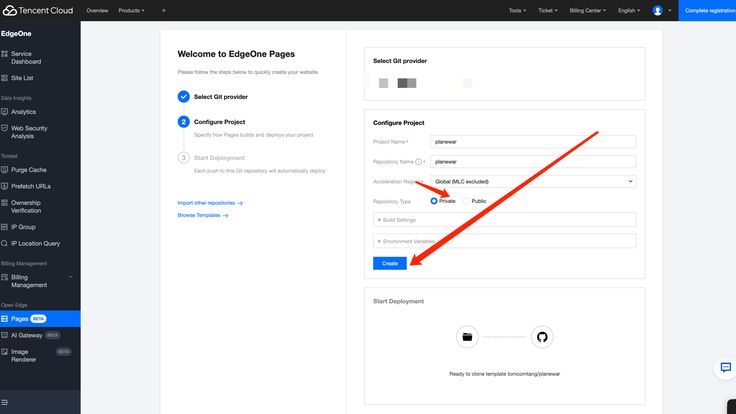Open AI Gateway in sidebar
Screen dimensions: 736x414
point(27,335)
